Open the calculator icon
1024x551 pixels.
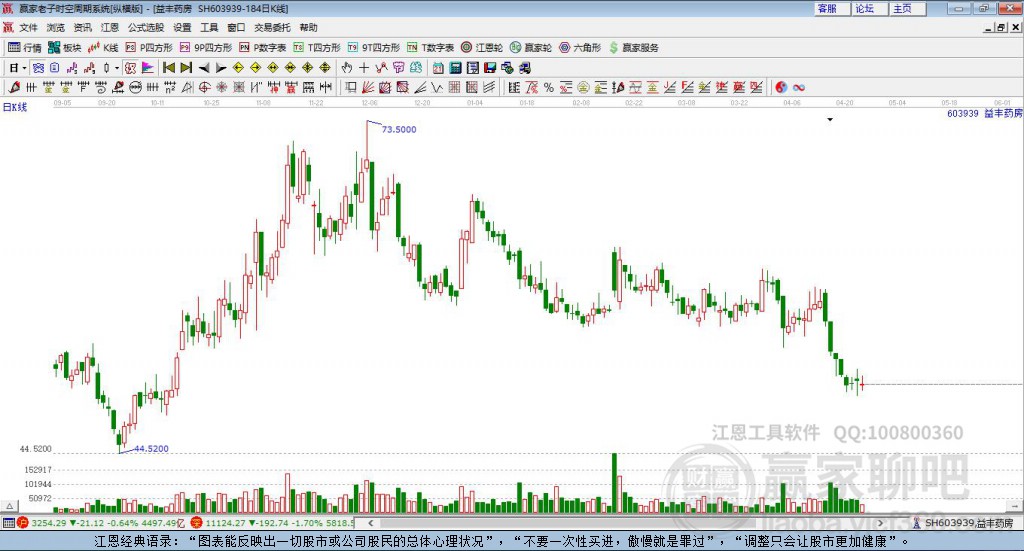pos(455,68)
